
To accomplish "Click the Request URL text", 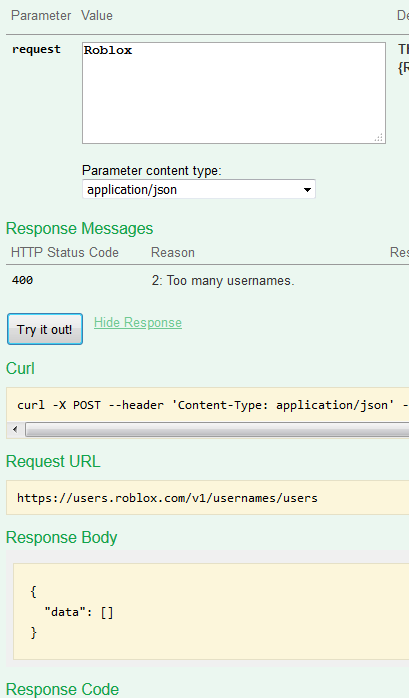I will [x=167, y=498].
